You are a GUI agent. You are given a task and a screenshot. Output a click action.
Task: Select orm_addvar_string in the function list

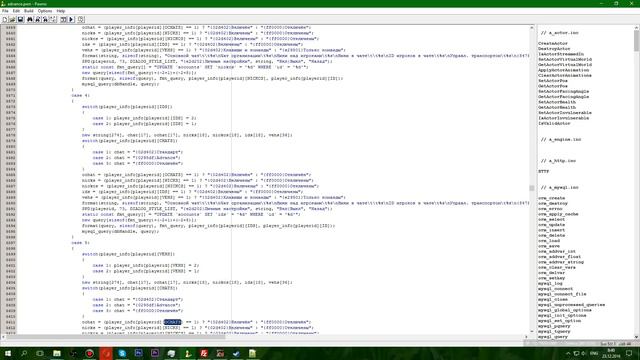[561, 262]
